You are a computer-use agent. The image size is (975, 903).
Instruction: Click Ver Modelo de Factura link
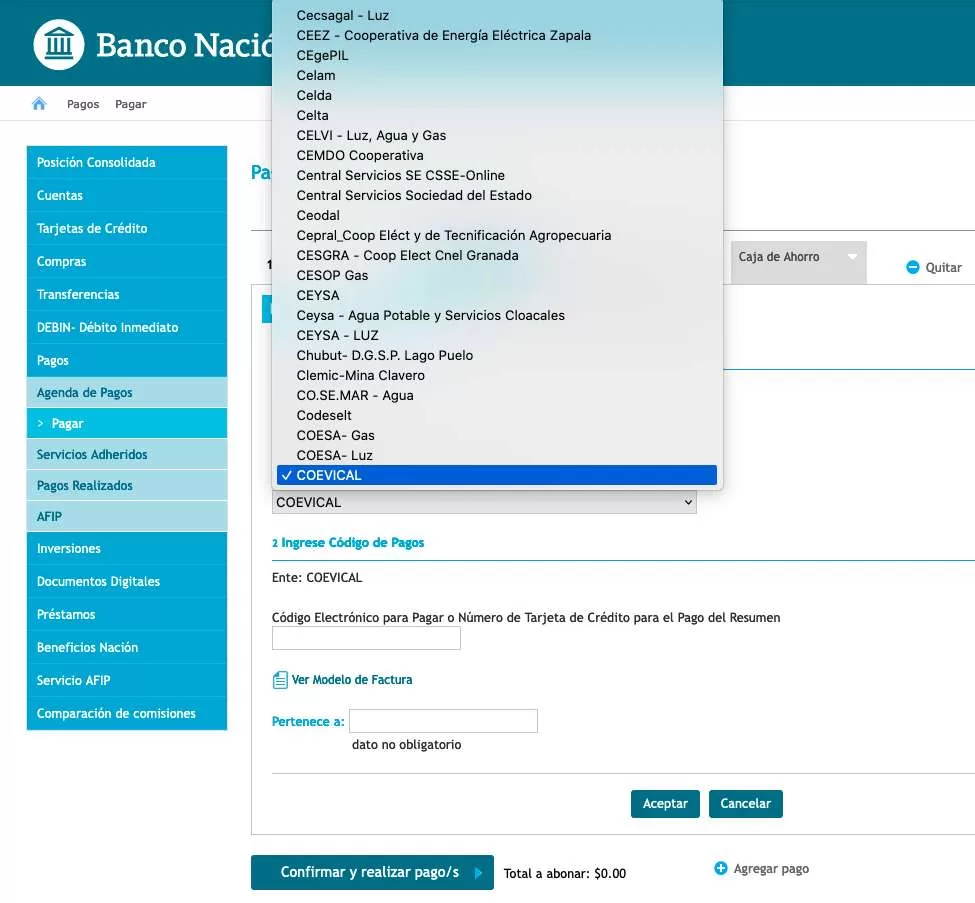click(352, 680)
